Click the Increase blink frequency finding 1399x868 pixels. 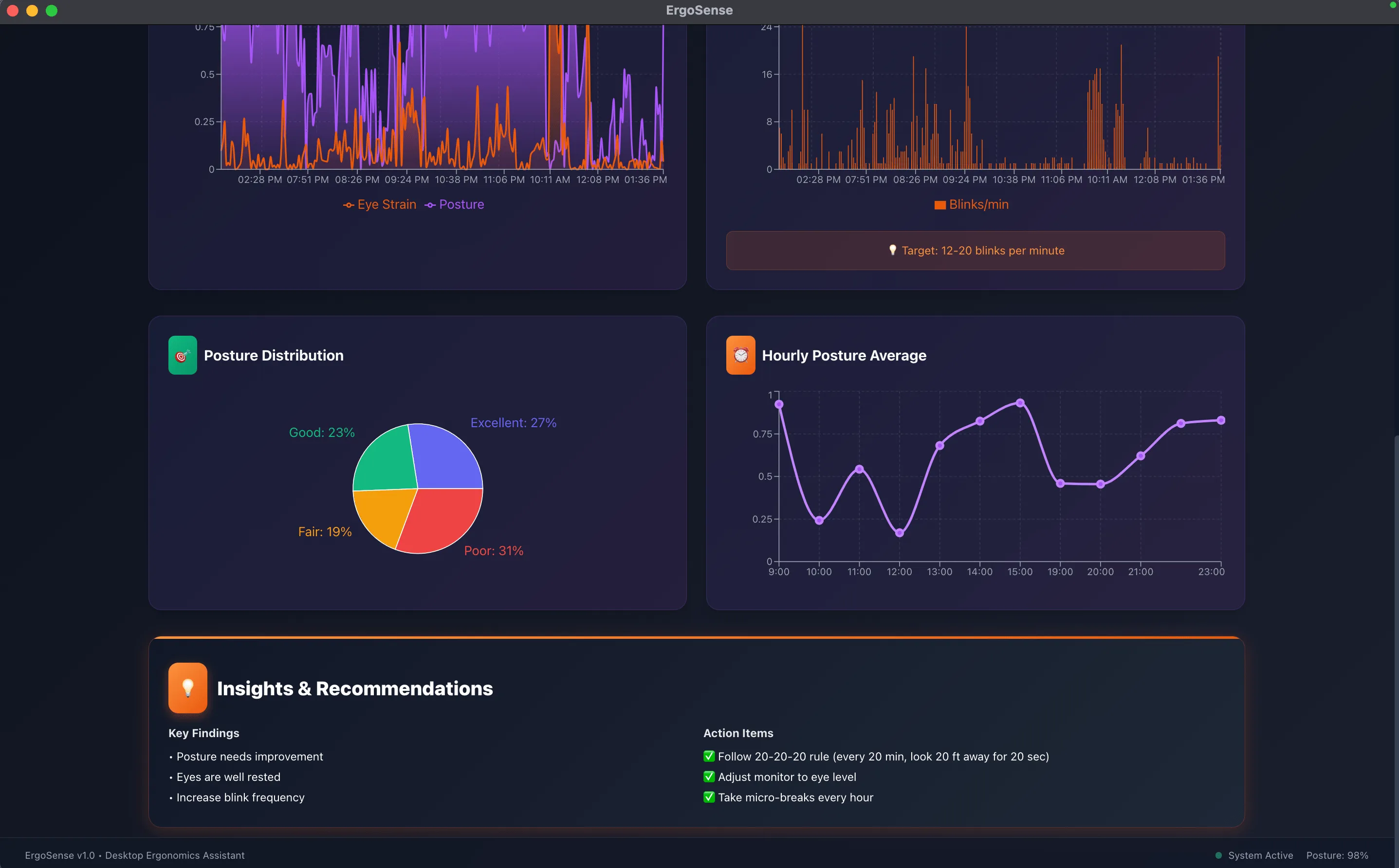[x=240, y=797]
